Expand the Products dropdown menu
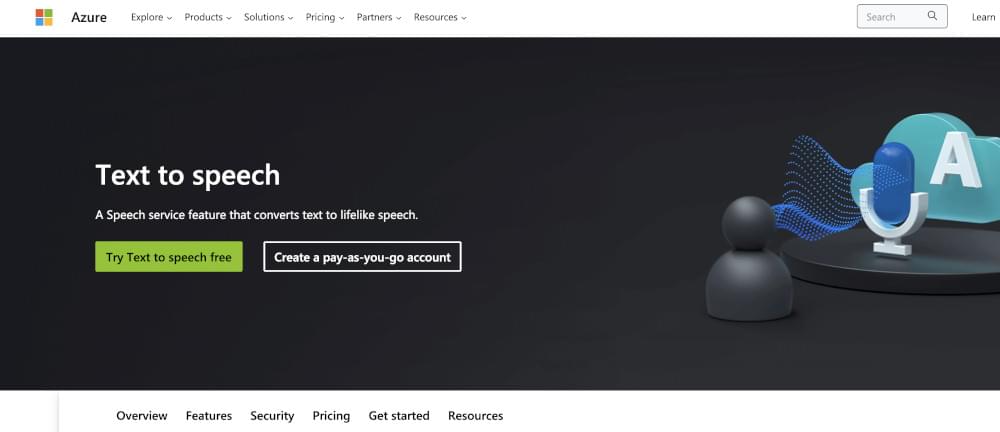 coord(208,17)
